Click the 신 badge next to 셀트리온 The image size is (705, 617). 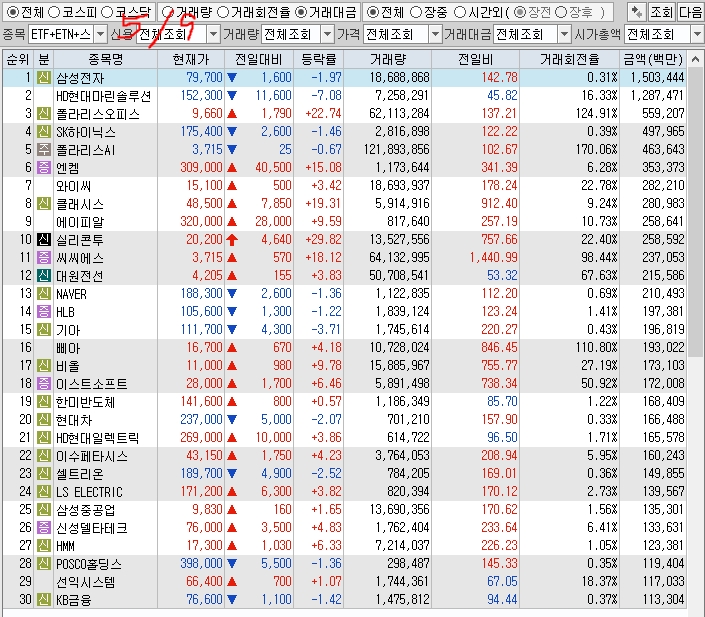coord(44,473)
